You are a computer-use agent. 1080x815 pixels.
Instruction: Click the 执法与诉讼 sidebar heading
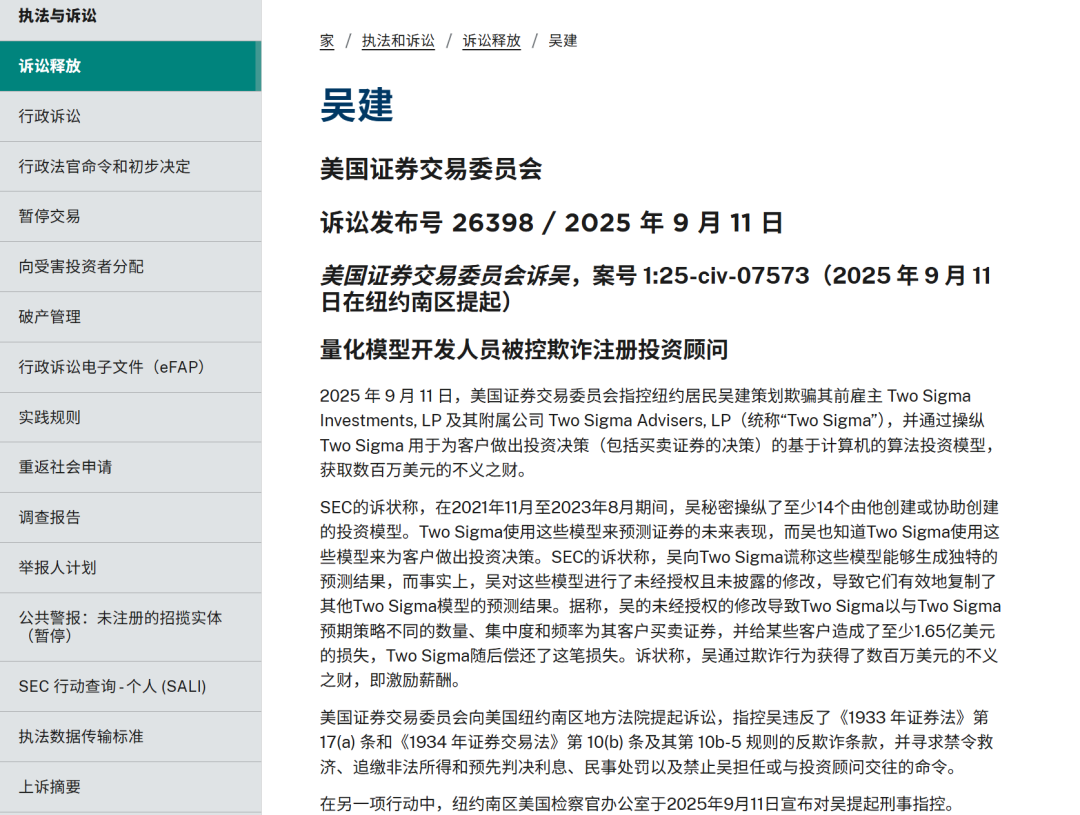pos(58,16)
